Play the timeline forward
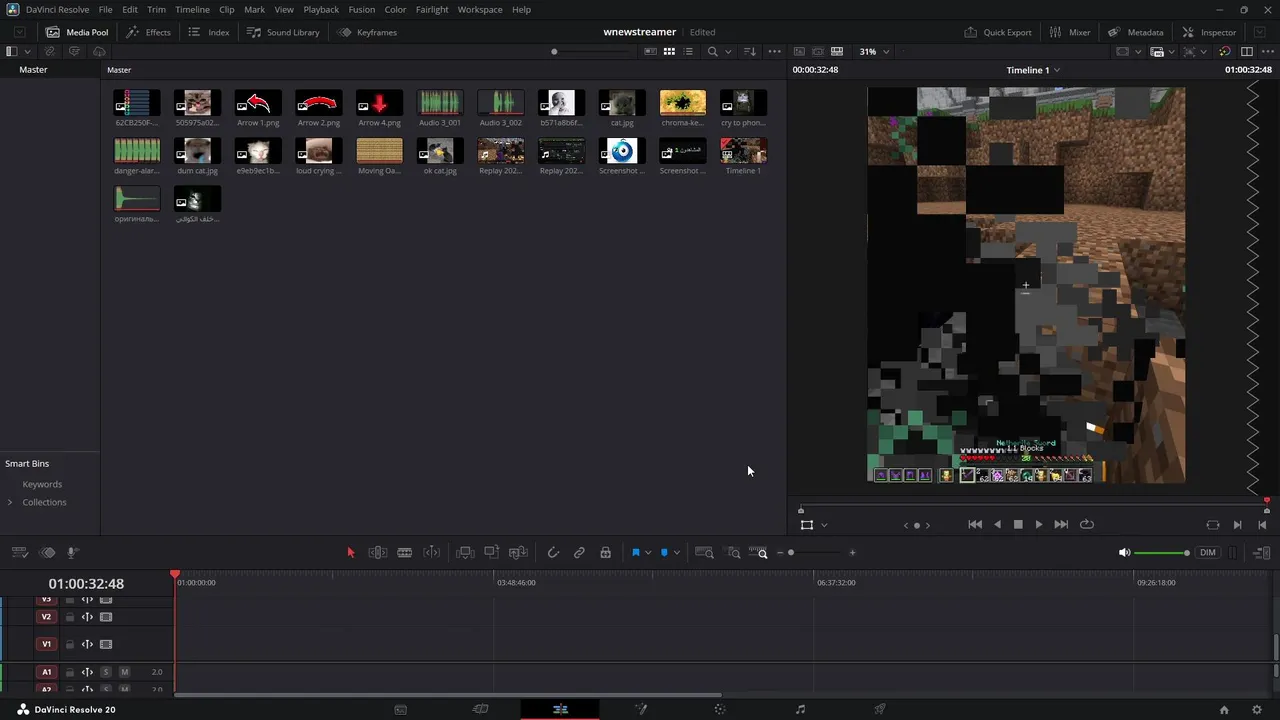1280x720 pixels. pyautogui.click(x=1039, y=524)
